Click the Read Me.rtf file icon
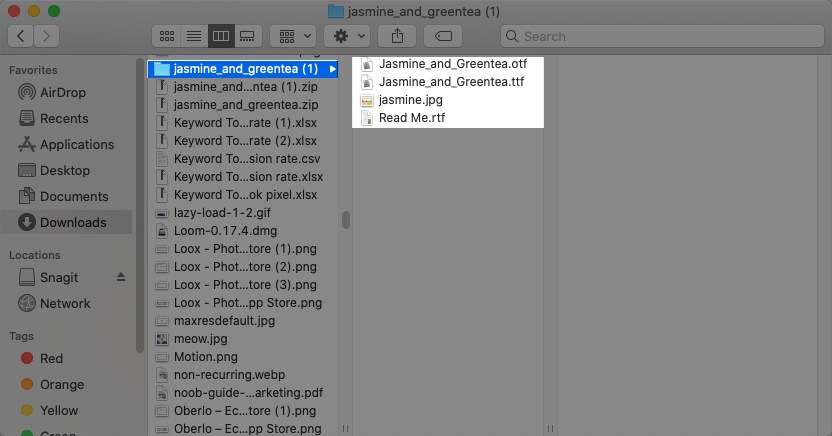 click(x=367, y=118)
